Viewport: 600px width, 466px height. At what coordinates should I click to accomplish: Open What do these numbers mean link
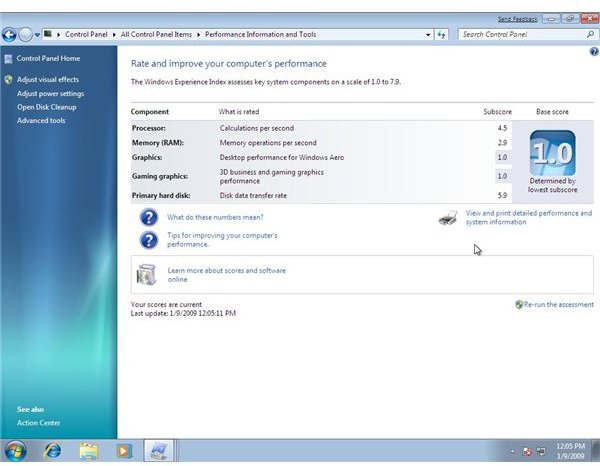click(x=215, y=217)
